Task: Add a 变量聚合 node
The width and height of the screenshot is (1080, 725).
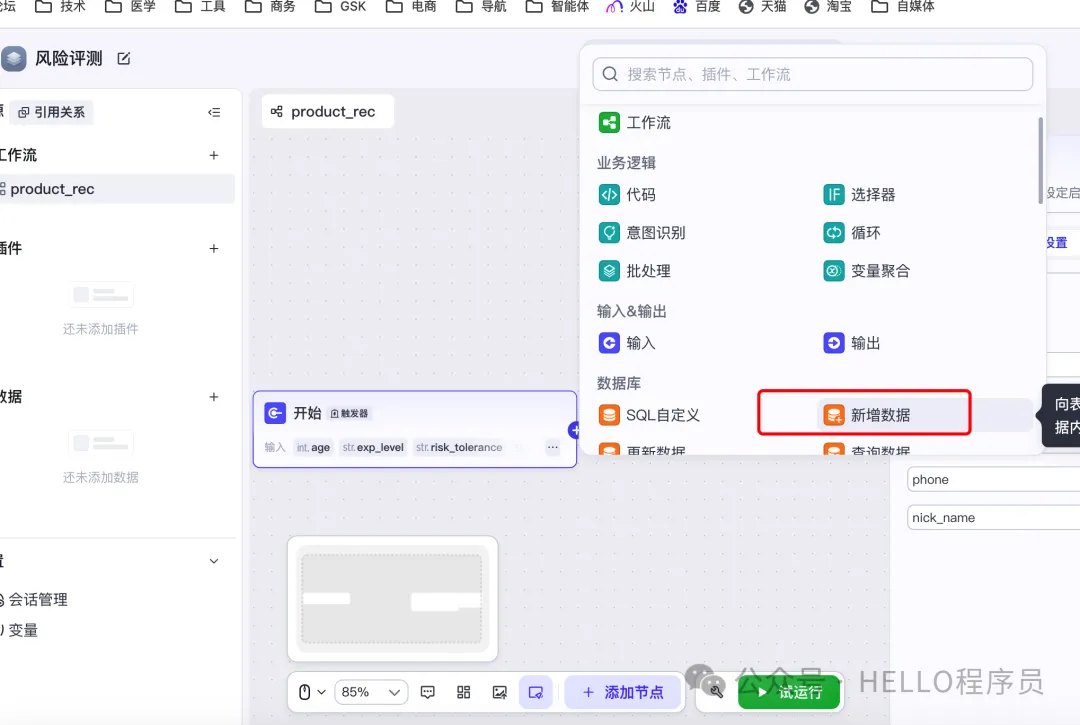Action: (866, 271)
